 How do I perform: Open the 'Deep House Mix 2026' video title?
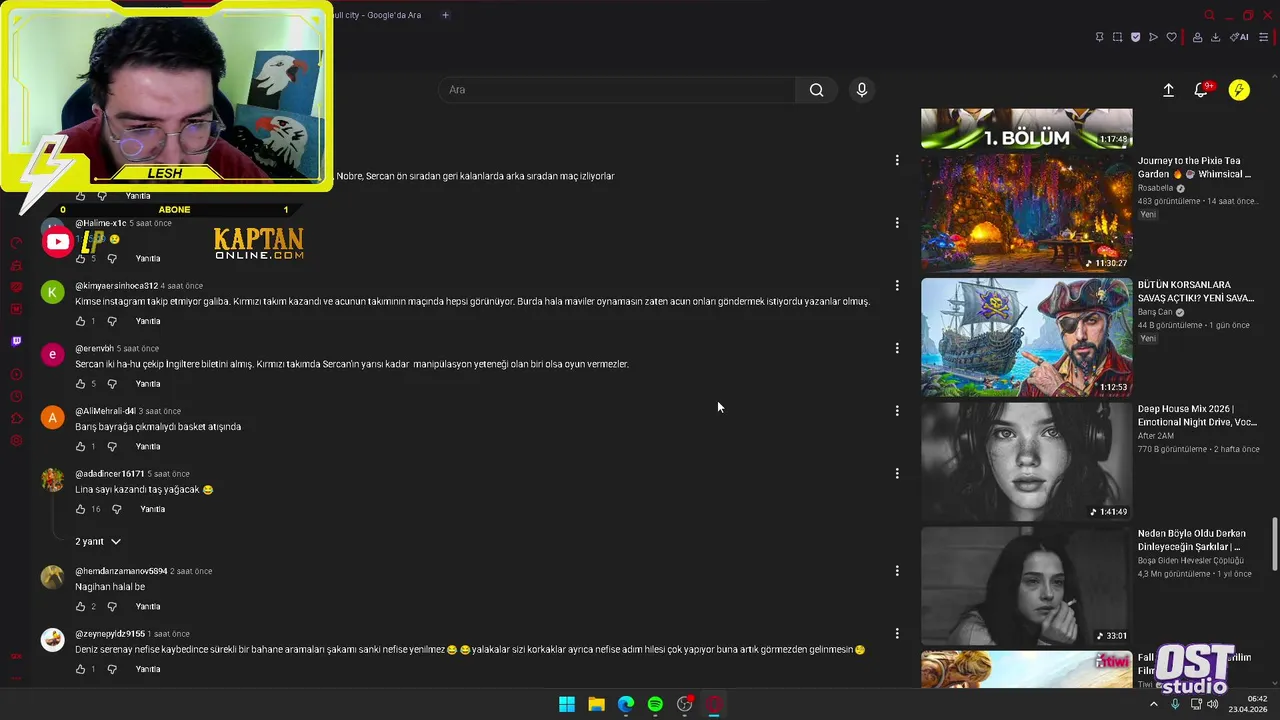tap(1197, 415)
